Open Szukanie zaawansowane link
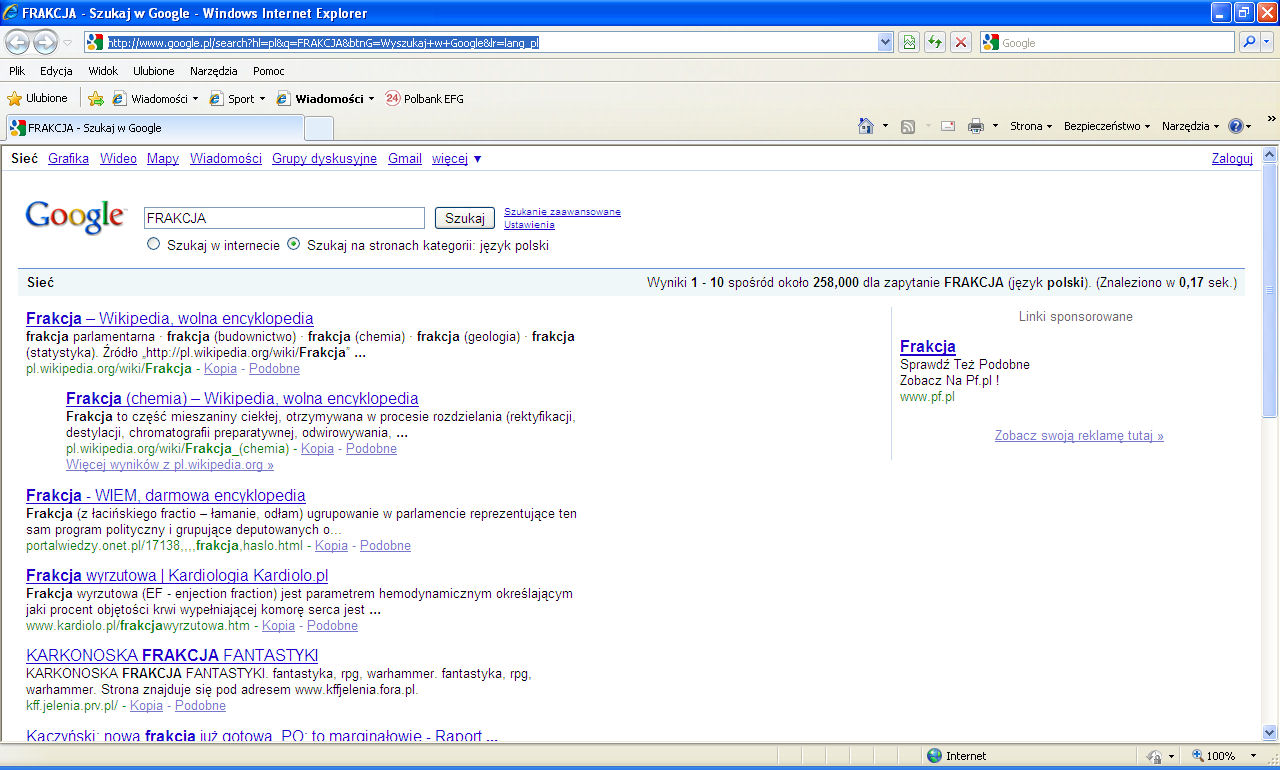 point(562,212)
